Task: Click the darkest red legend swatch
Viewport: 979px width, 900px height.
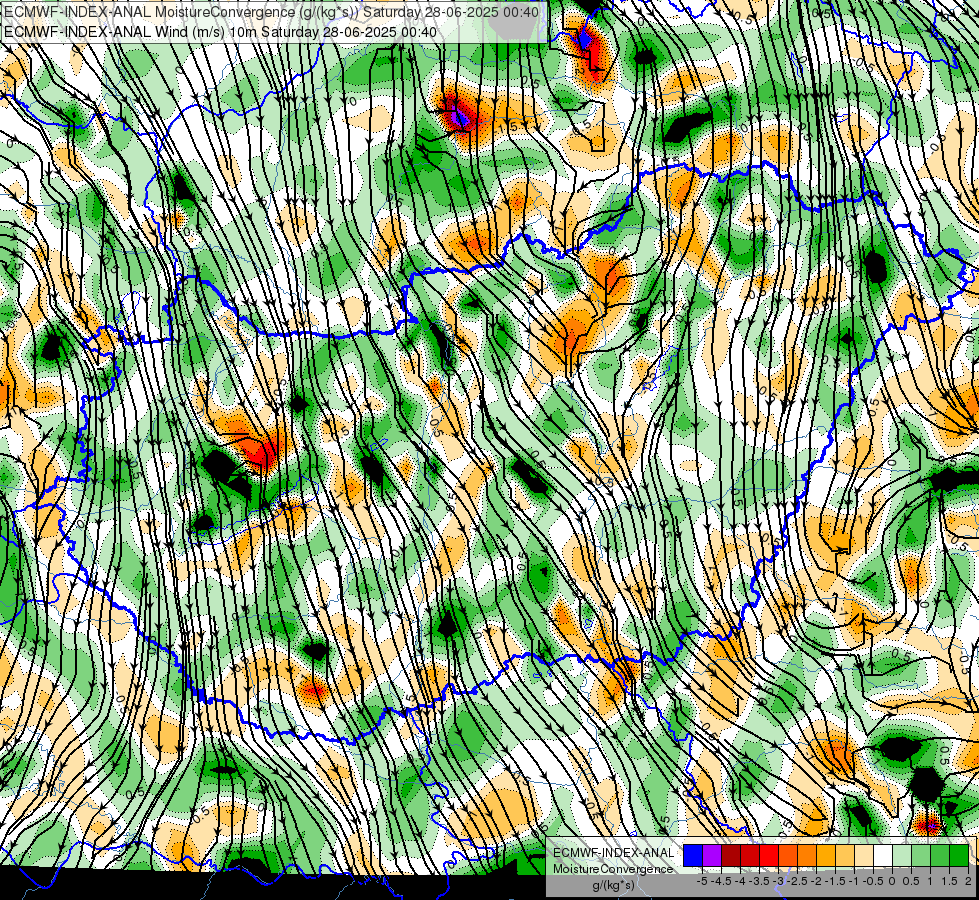Action: coord(731,855)
